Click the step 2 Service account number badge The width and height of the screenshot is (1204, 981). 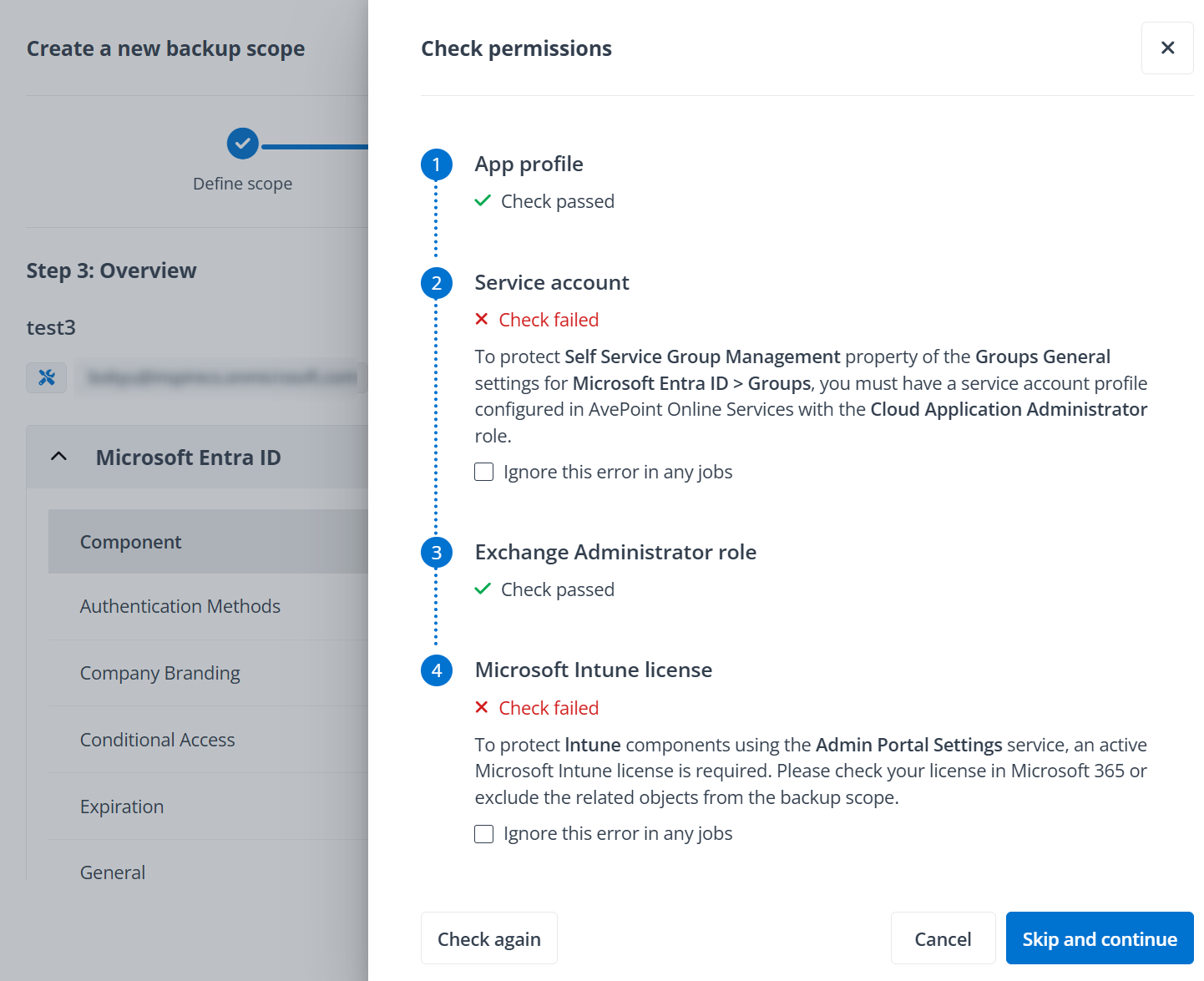(436, 283)
